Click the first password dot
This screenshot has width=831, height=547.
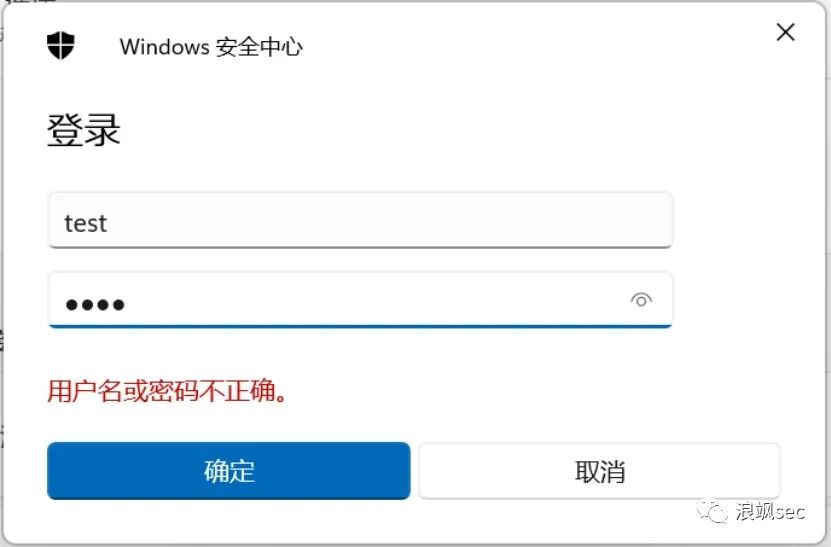click(71, 304)
